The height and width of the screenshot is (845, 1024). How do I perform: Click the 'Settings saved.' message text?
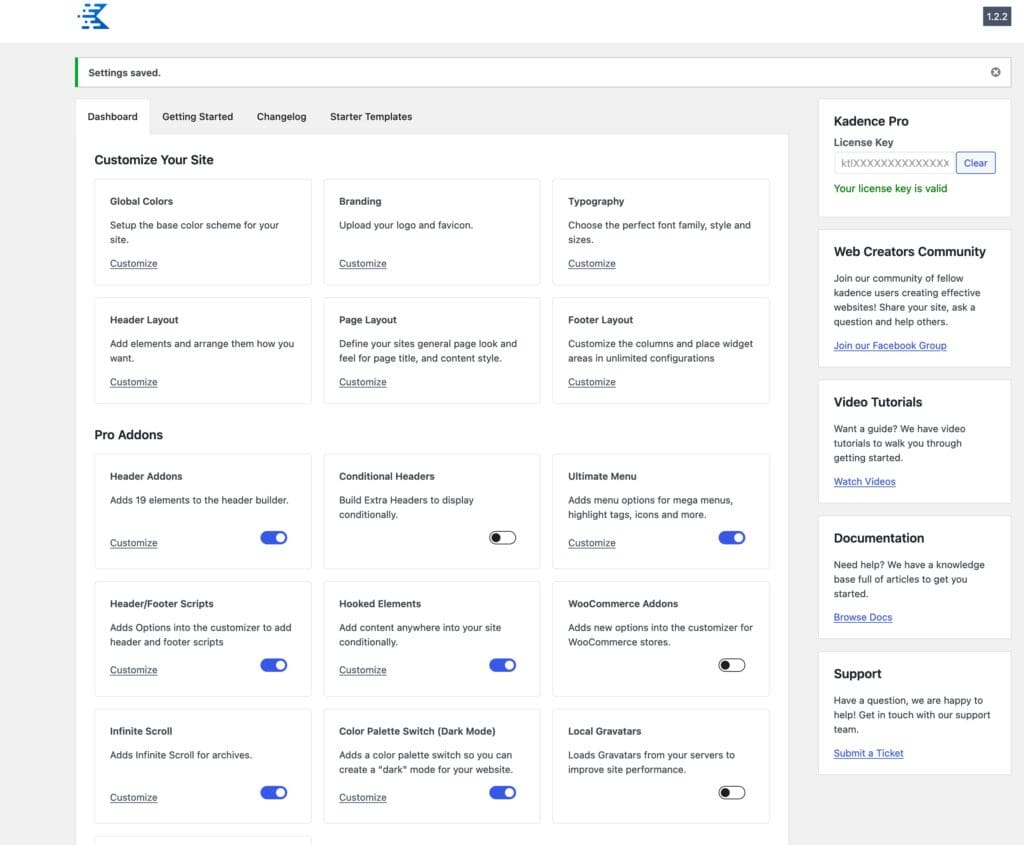point(124,72)
